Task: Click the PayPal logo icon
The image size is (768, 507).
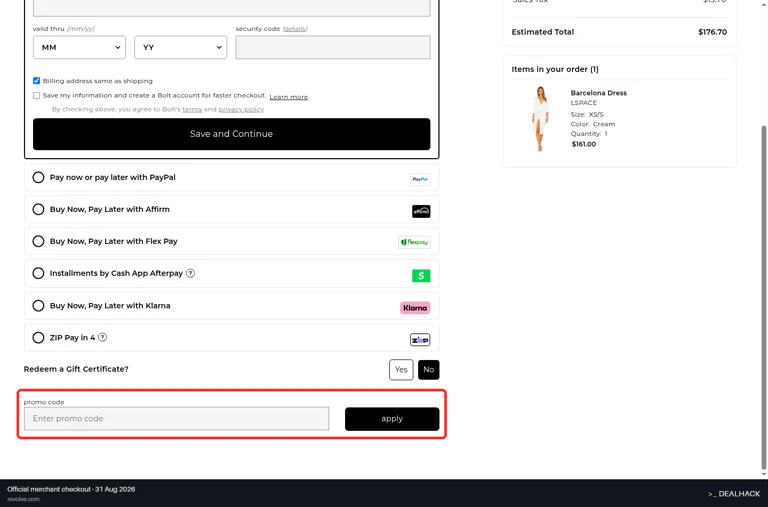Action: coord(420,179)
